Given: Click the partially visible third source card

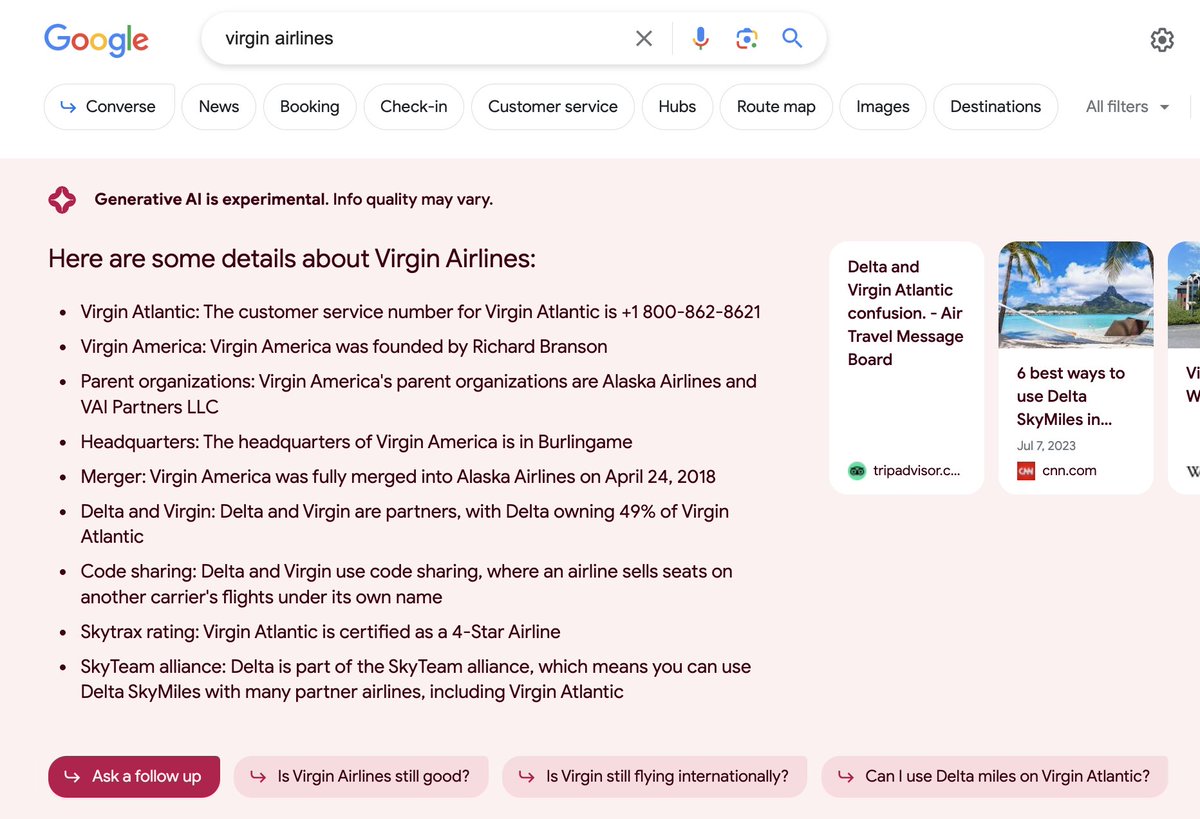Looking at the screenshot, I should [1184, 368].
